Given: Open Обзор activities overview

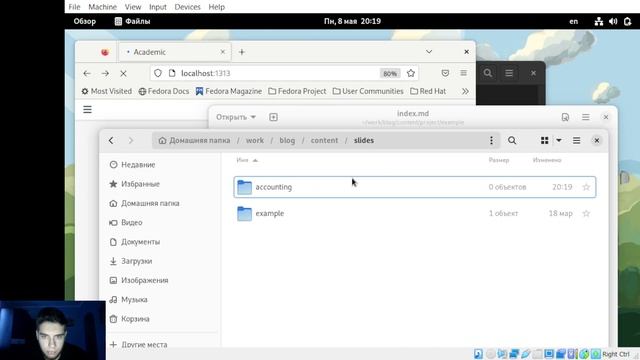Looking at the screenshot, I should point(84,21).
